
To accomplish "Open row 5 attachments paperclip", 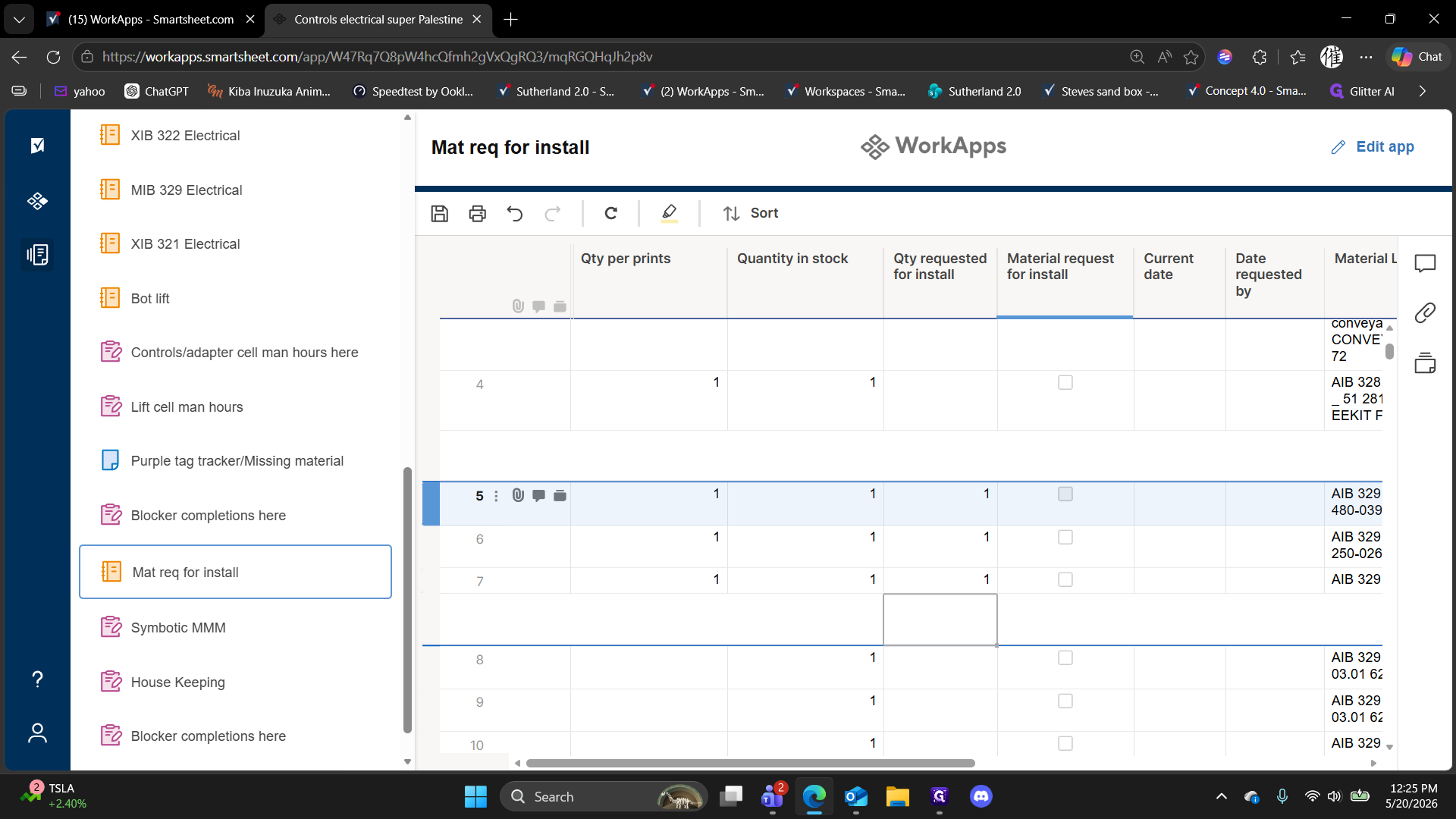I will 518,496.
